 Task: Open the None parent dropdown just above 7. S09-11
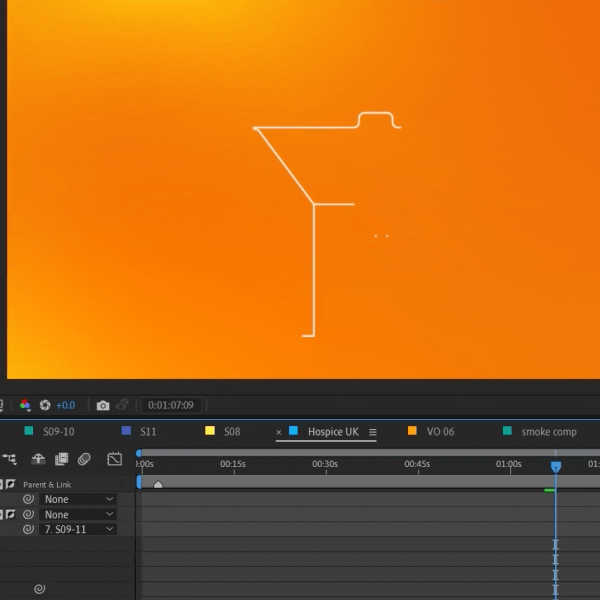pos(78,514)
